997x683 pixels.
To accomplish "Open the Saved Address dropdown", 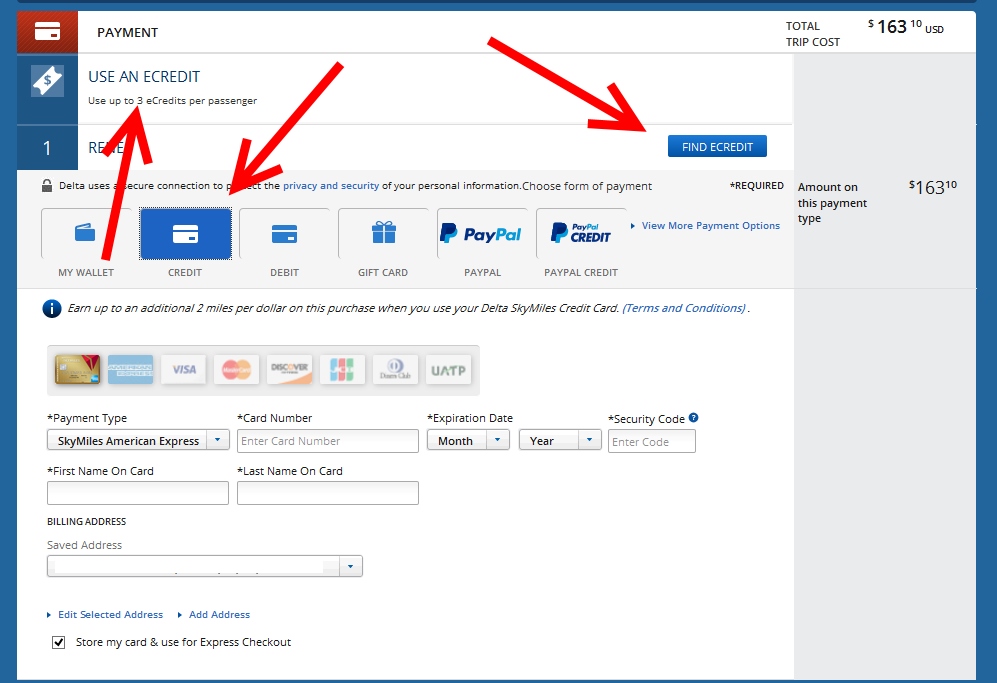I will click(351, 566).
